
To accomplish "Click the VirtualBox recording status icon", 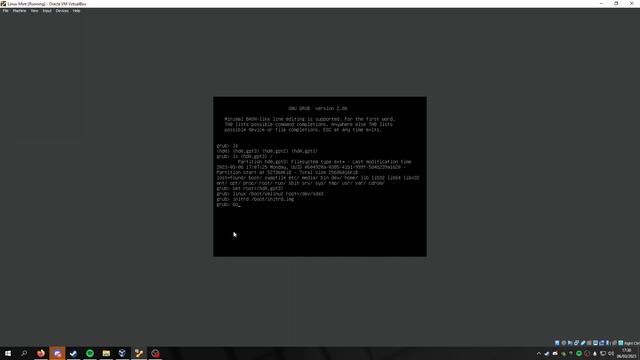I will (602, 343).
